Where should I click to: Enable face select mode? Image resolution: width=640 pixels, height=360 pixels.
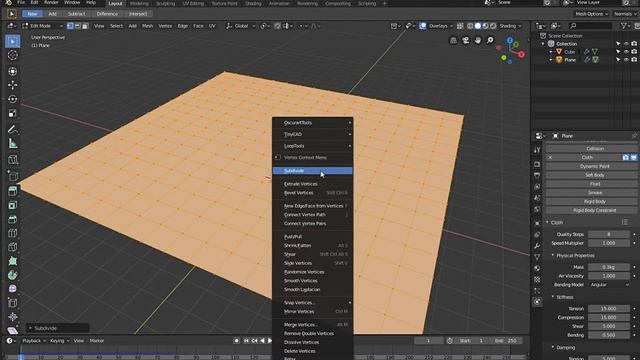pyautogui.click(x=85, y=26)
